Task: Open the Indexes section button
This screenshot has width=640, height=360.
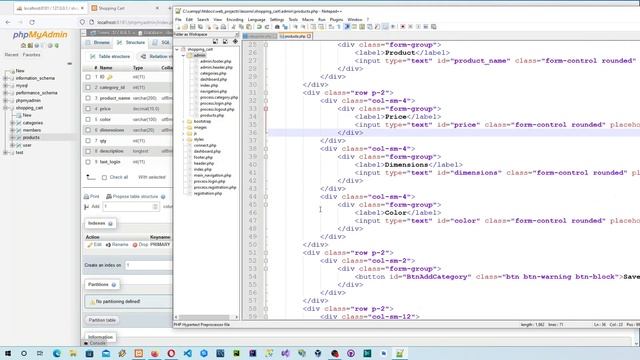Action: point(100,224)
